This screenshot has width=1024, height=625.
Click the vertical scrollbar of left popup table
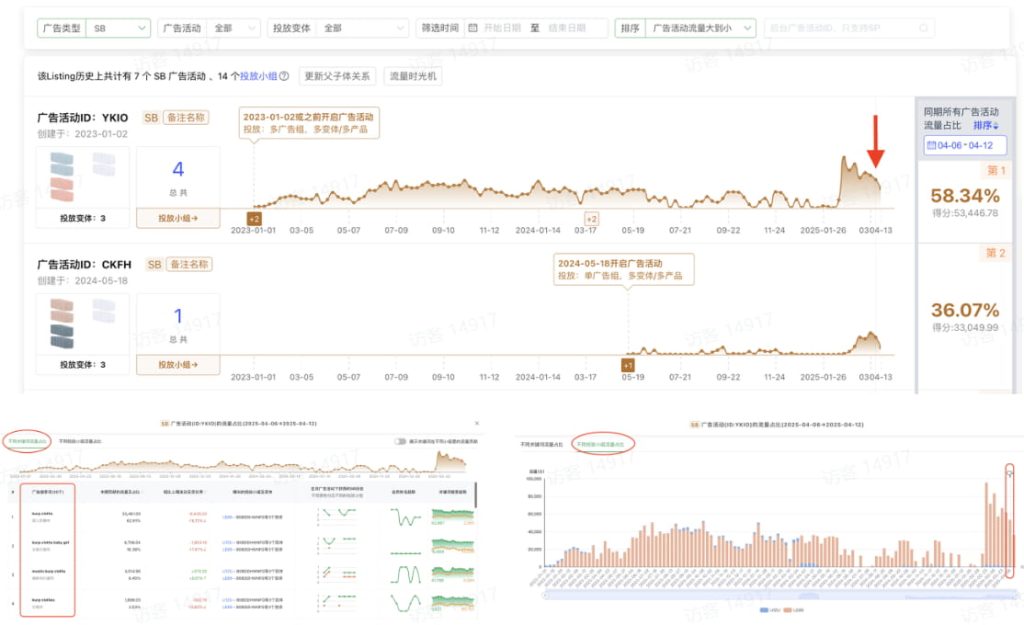[x=477, y=495]
